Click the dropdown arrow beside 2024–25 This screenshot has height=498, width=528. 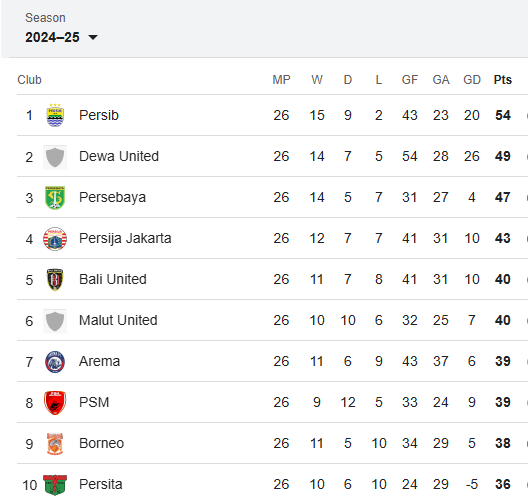click(x=93, y=37)
